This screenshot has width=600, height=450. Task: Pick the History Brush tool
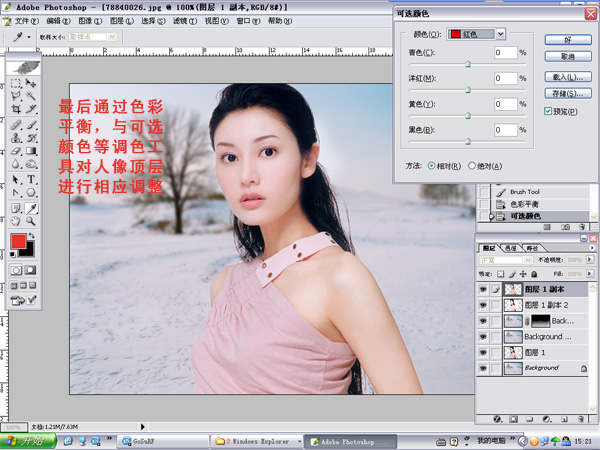coord(31,138)
